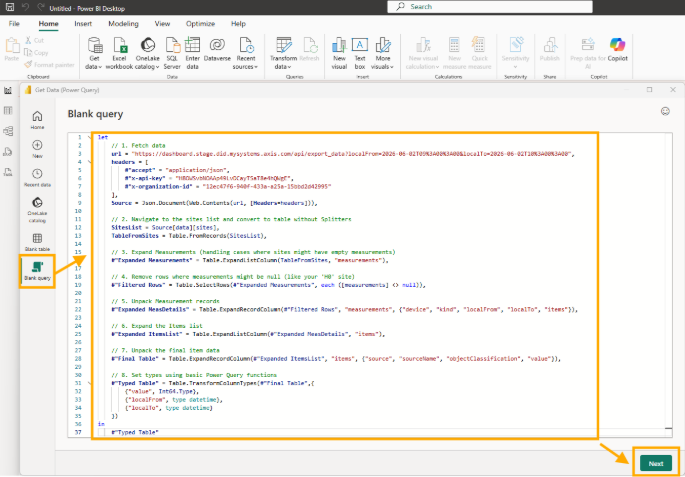Click Format painter in the ribbon
Screen dimensions: 685x477
click(x=49, y=65)
